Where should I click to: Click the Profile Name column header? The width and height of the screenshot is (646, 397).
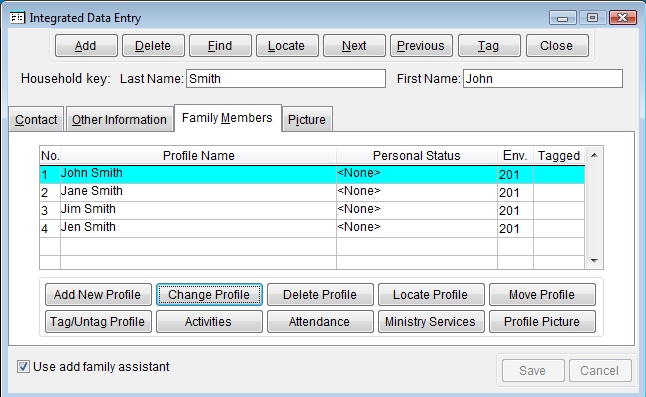199,156
